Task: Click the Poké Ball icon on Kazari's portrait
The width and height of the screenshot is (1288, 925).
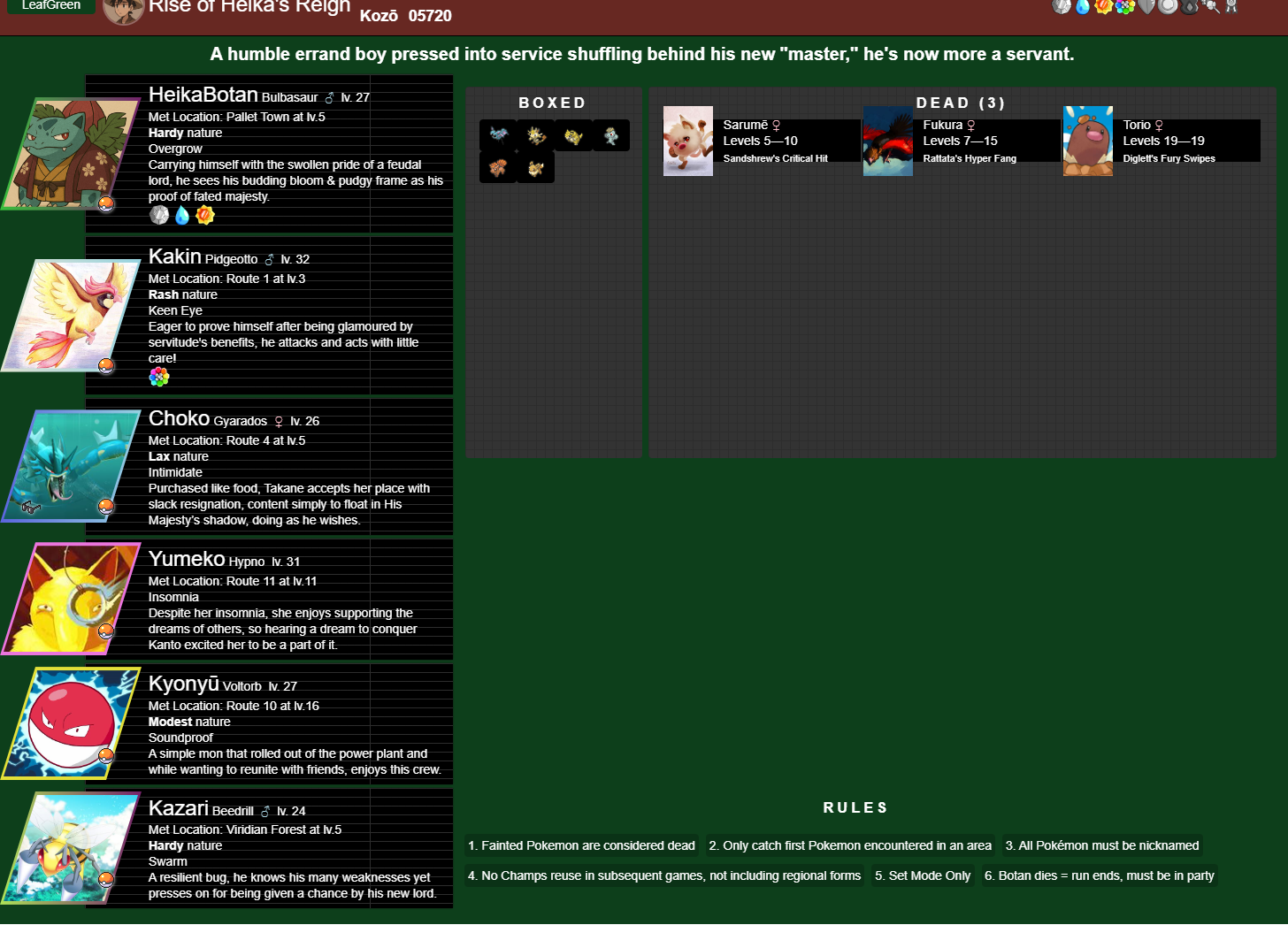Action: (x=106, y=879)
